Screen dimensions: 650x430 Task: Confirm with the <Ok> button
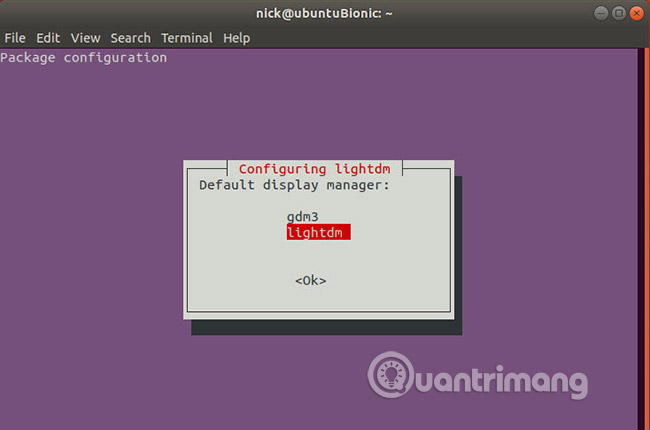pyautogui.click(x=310, y=281)
